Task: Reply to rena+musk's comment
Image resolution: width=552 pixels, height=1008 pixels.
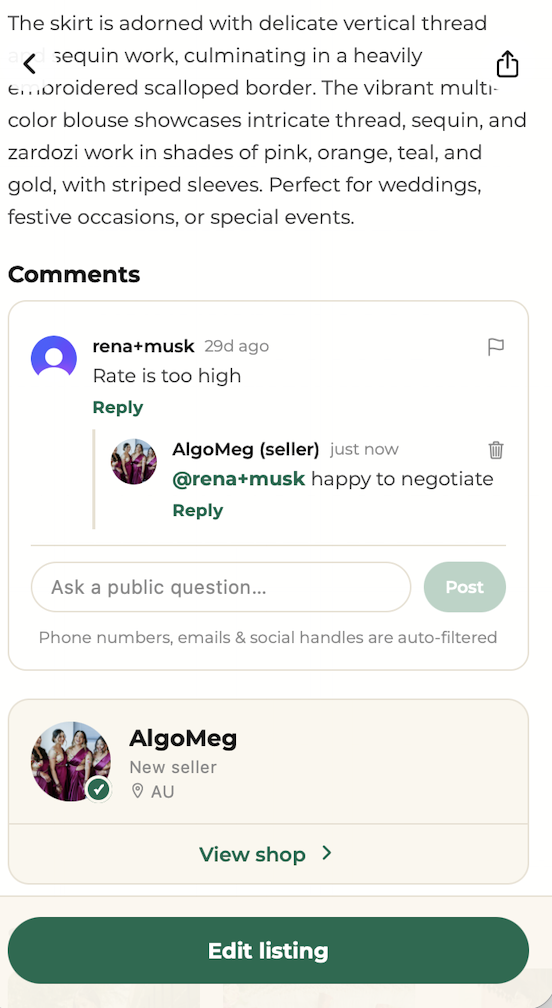Action: [118, 408]
